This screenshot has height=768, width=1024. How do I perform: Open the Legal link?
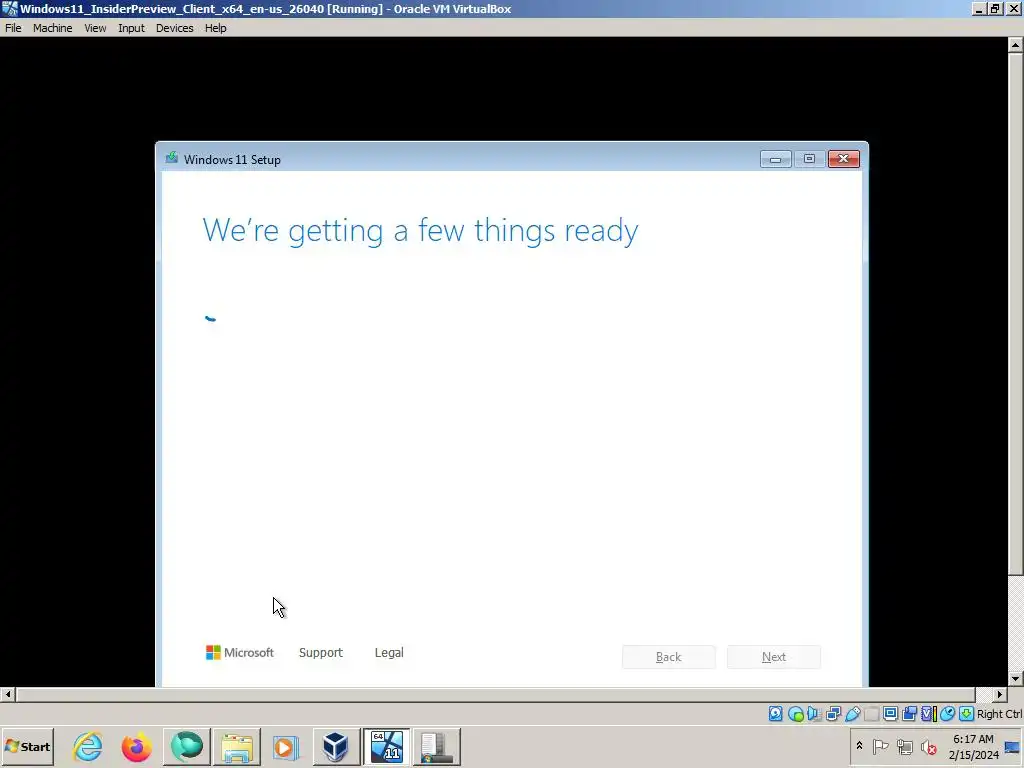point(389,652)
